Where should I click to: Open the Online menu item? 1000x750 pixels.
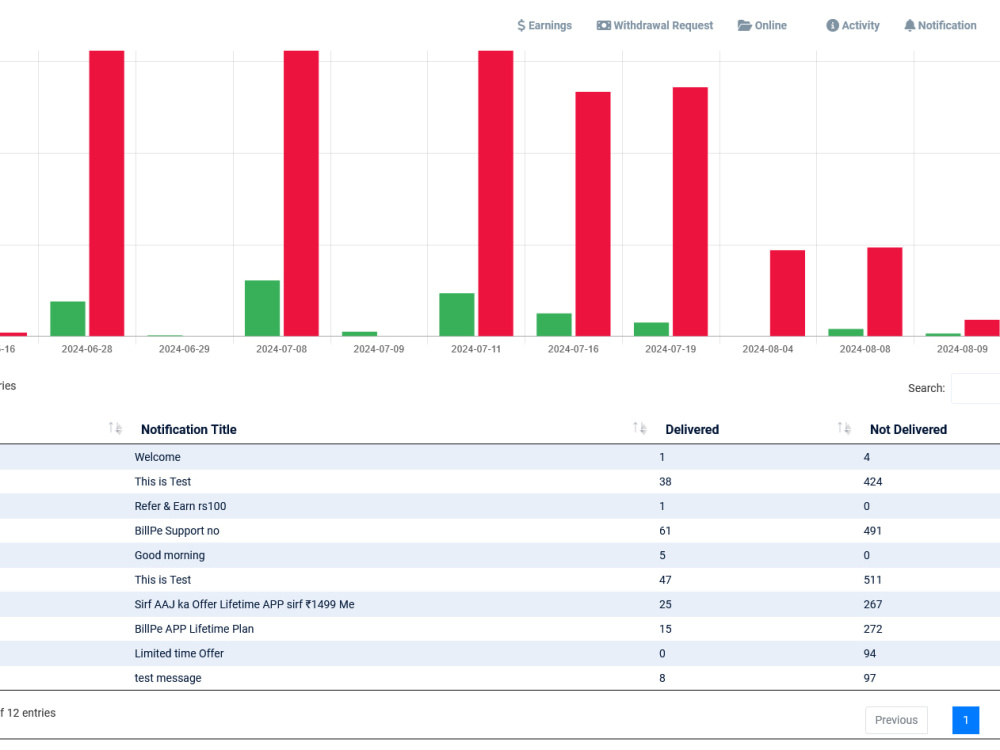pyautogui.click(x=762, y=26)
